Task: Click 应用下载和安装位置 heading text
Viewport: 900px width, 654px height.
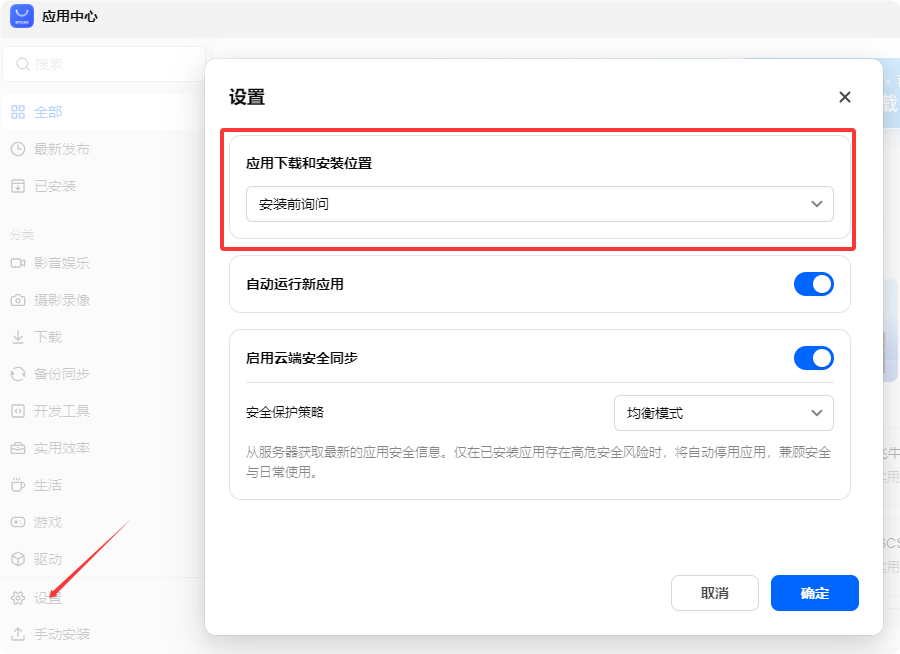Action: (x=309, y=163)
